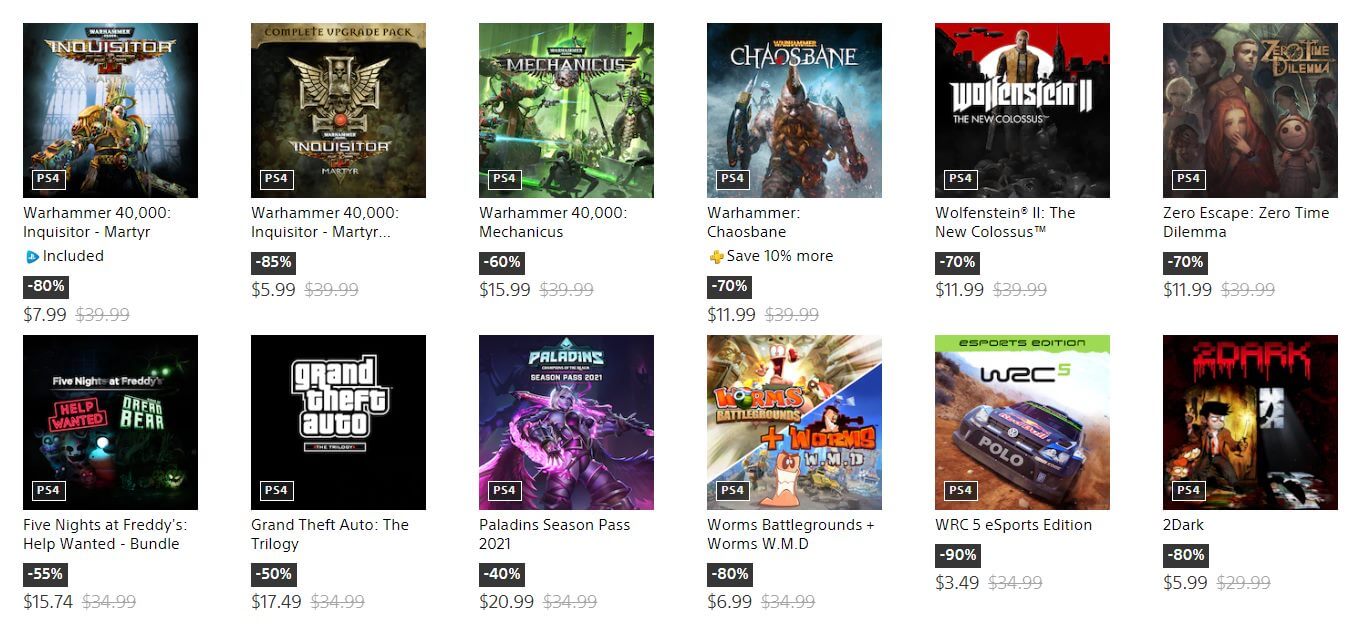Click the WRC 5 eSports Edition title

click(x=1013, y=525)
